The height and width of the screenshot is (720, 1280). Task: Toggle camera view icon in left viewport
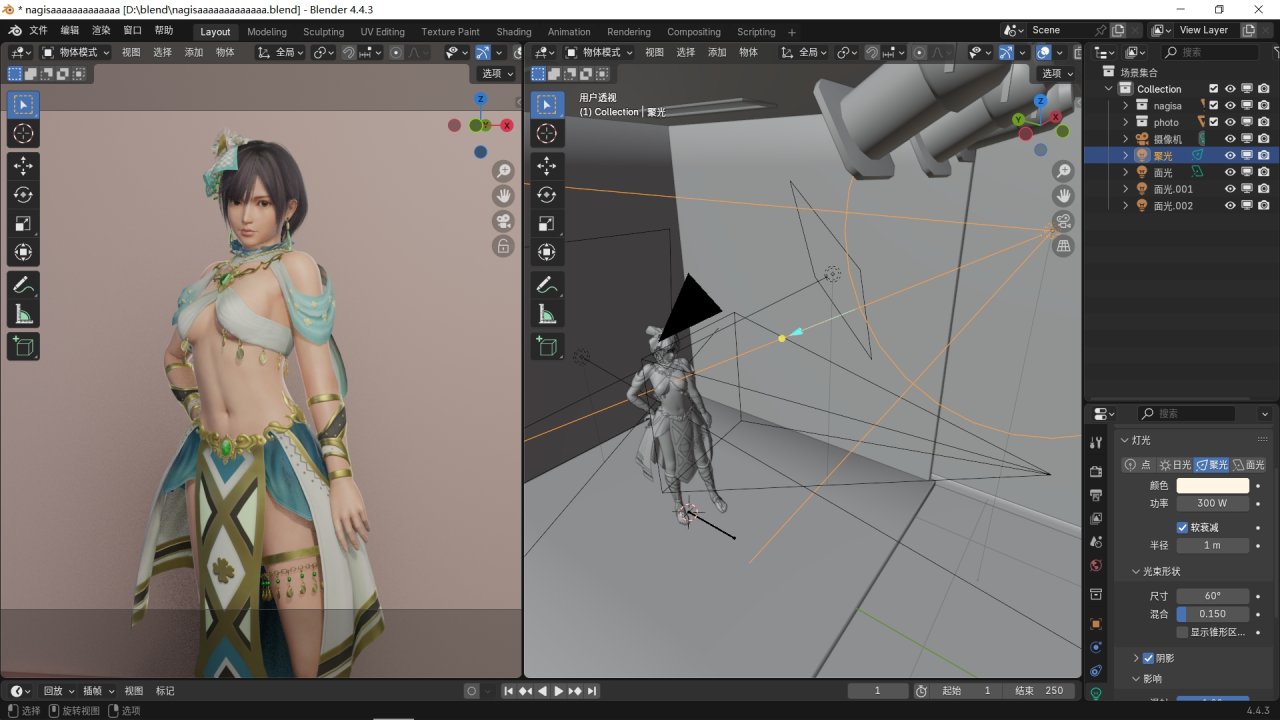click(x=503, y=221)
